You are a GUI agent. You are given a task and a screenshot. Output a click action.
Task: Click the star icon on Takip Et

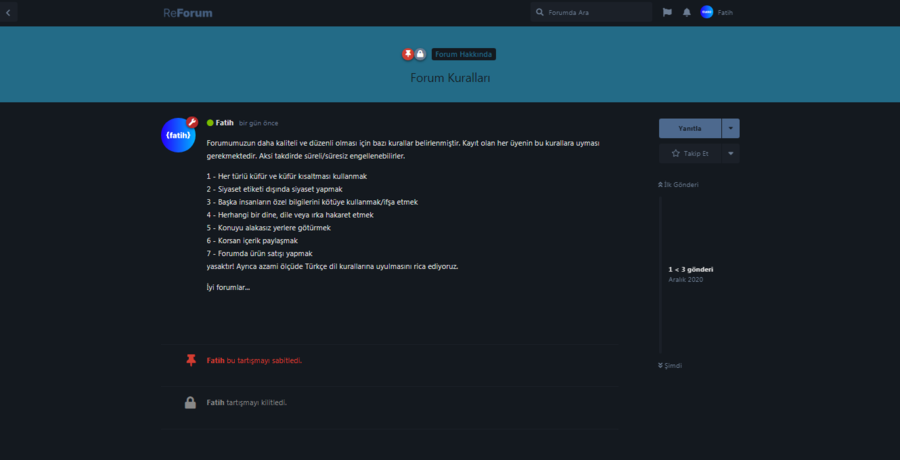pyautogui.click(x=676, y=153)
